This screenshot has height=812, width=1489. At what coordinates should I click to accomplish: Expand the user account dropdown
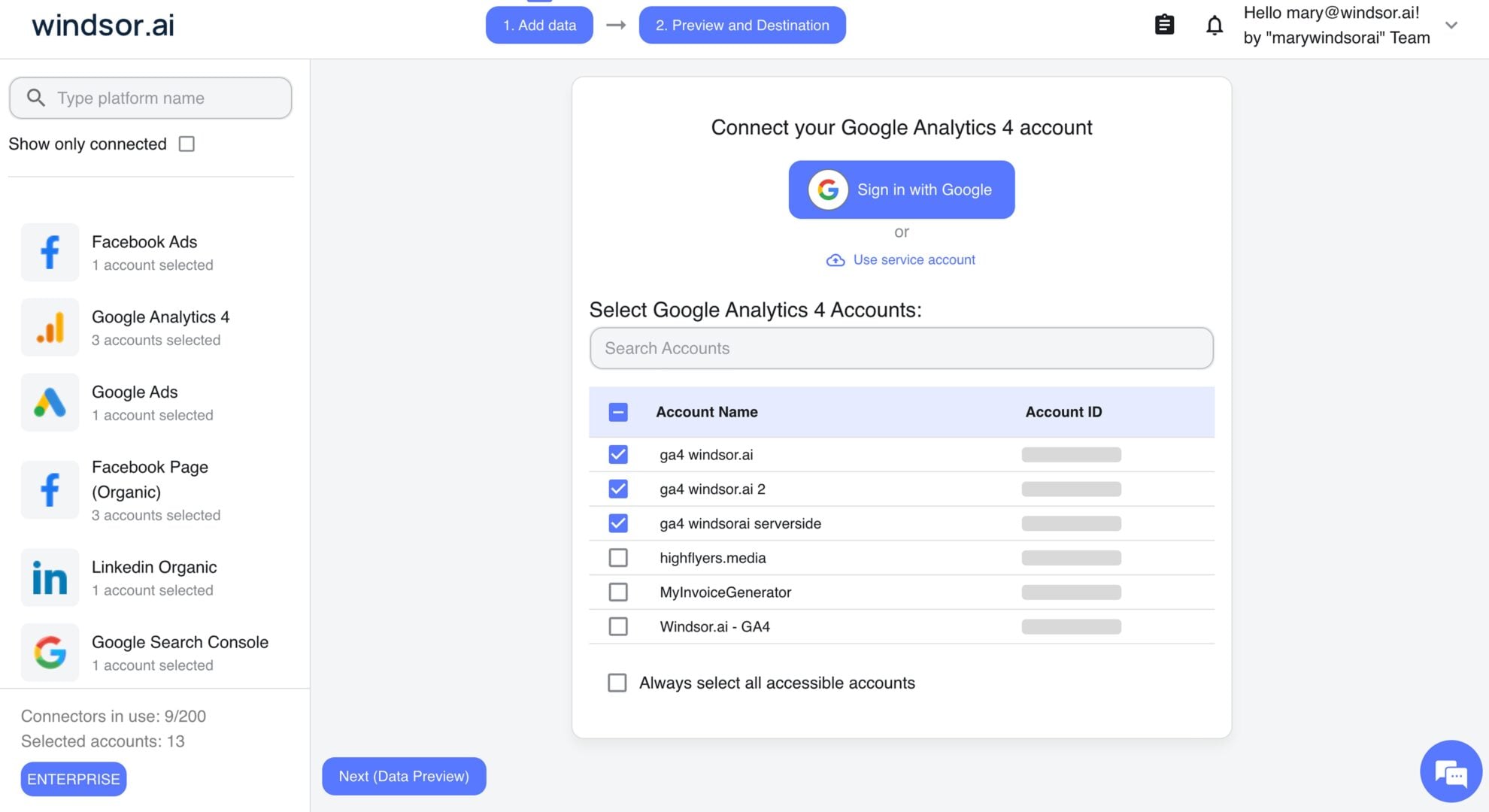click(x=1451, y=25)
